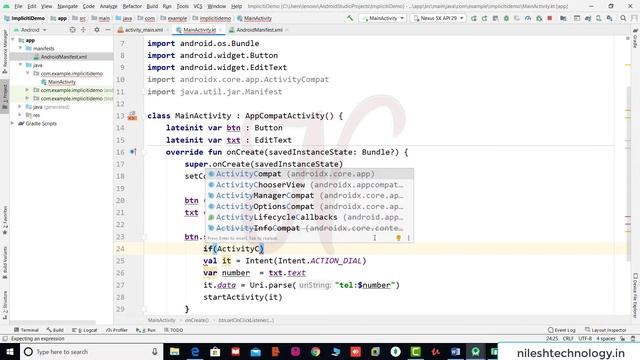Open the VCS menu

tap(198, 6)
